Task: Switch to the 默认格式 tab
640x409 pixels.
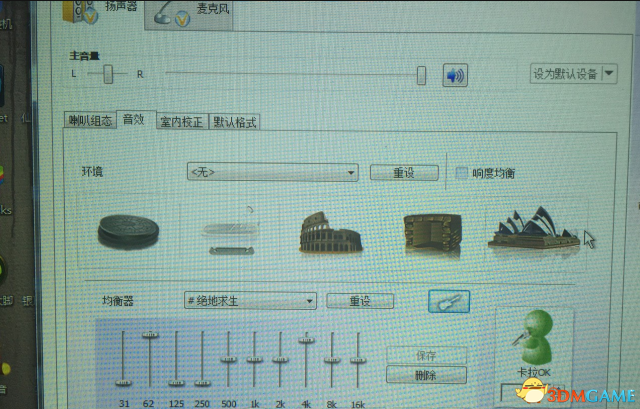Action: pos(234,122)
